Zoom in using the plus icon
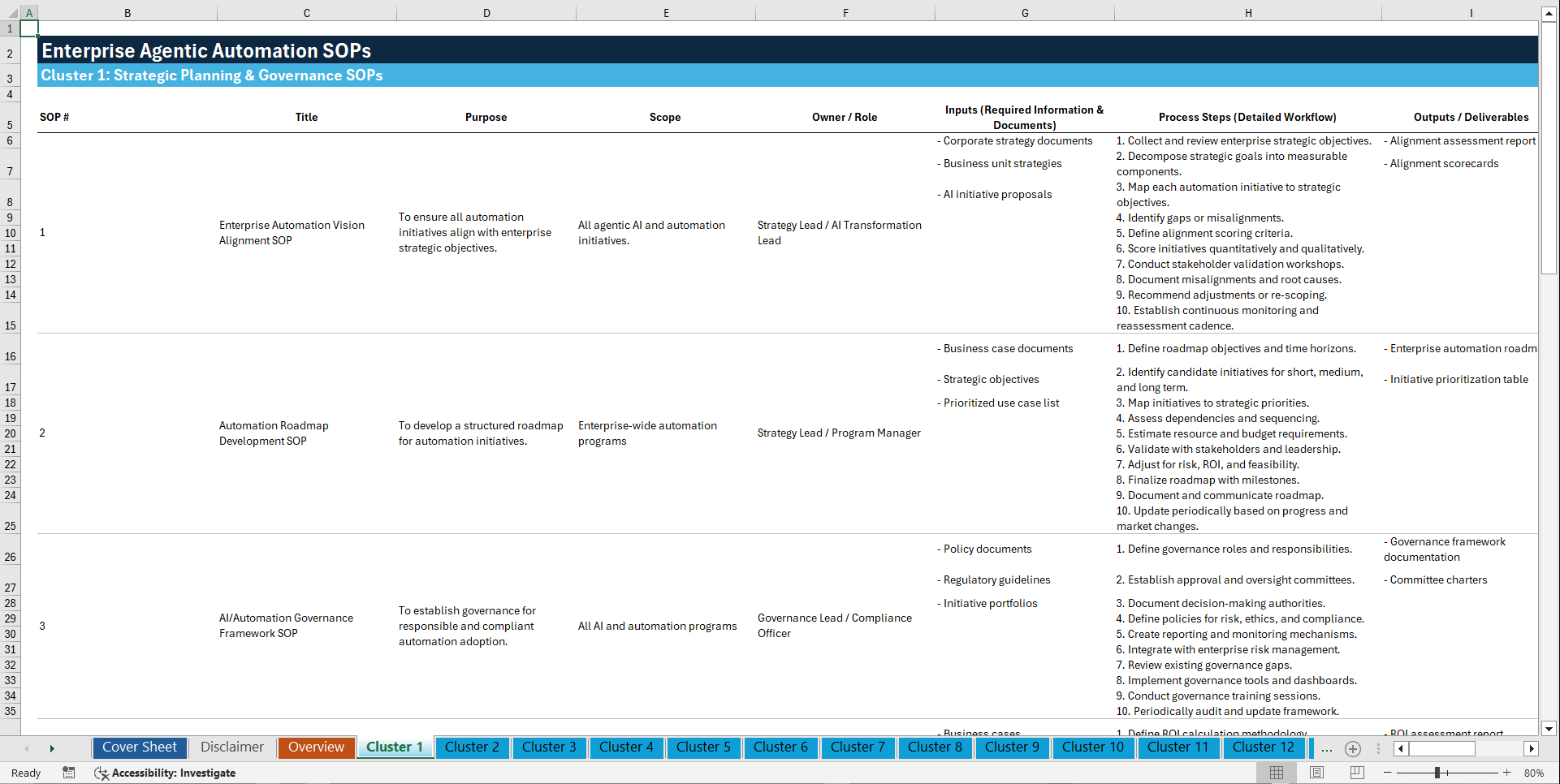This screenshot has width=1560, height=784. 1507,773
